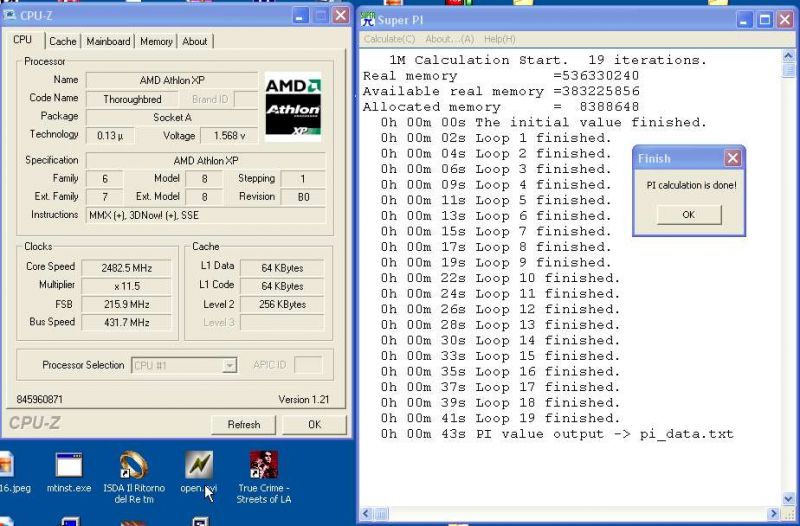Select the mtinst.exe desktop icon
This screenshot has width=800, height=526.
69,473
